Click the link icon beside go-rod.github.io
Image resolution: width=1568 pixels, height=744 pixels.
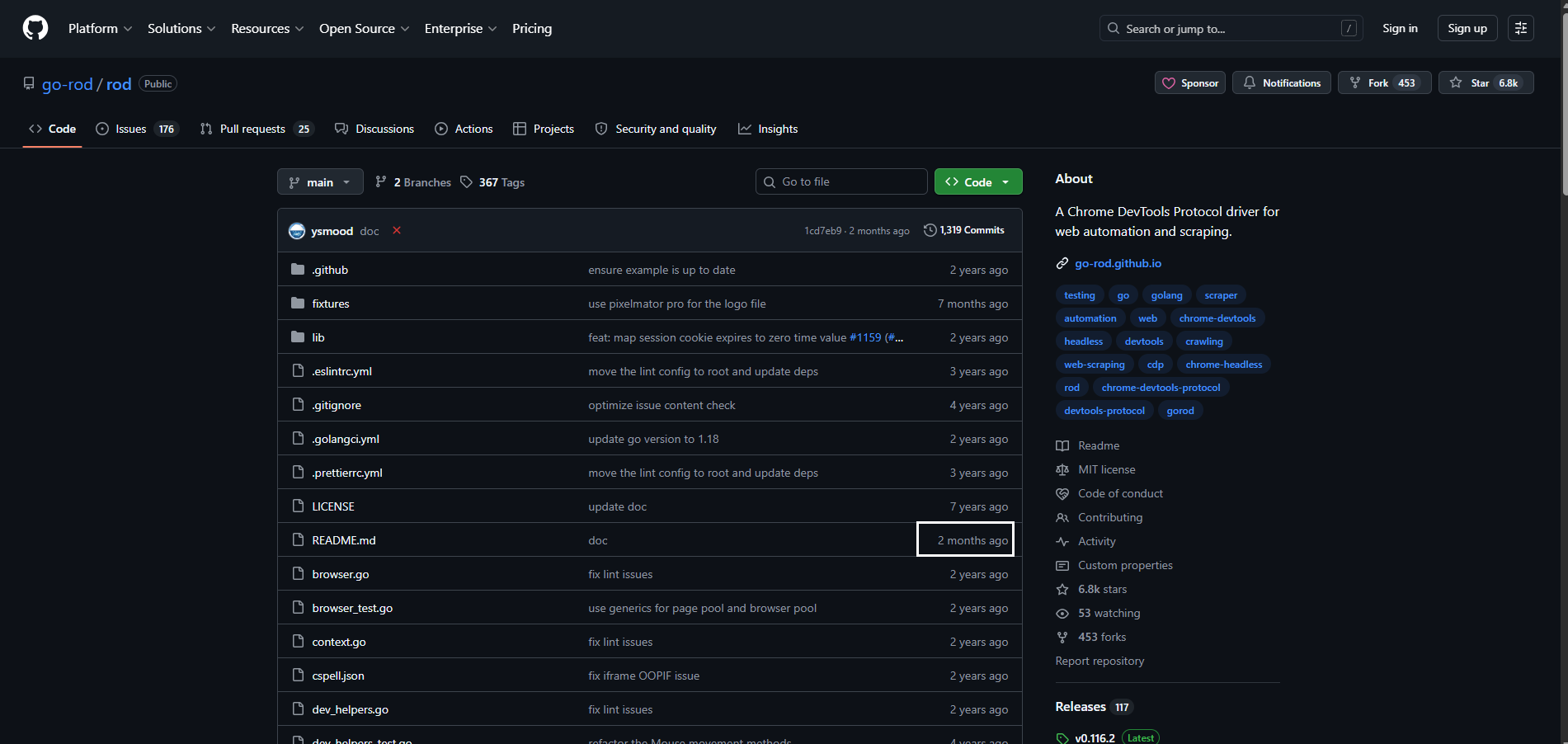pos(1062,263)
